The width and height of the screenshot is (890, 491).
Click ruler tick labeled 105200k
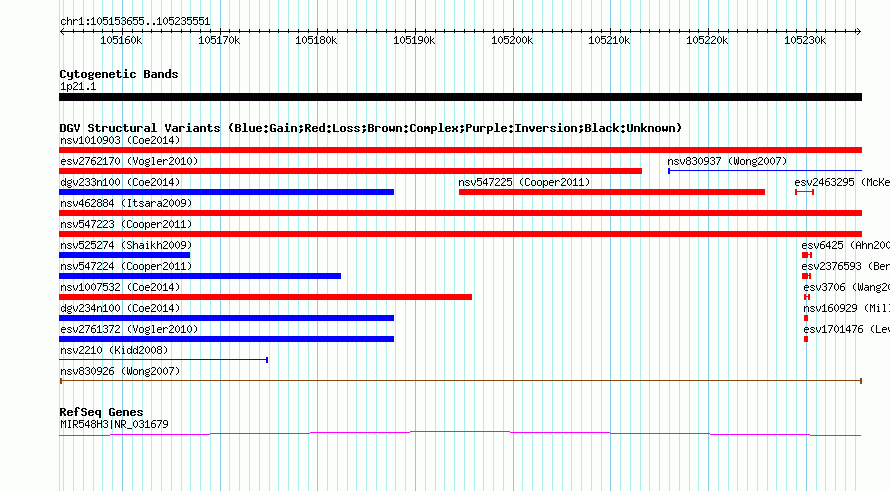pos(512,40)
